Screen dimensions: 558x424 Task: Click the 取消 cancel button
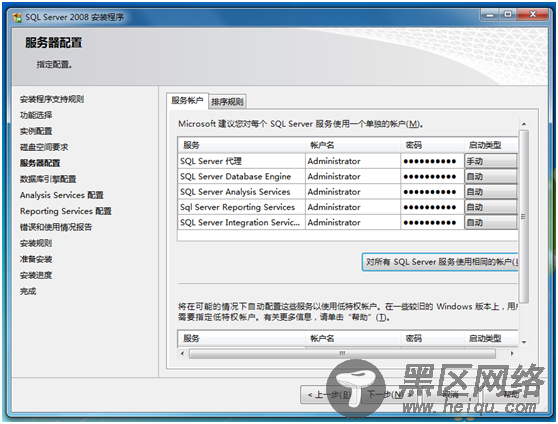click(x=451, y=394)
